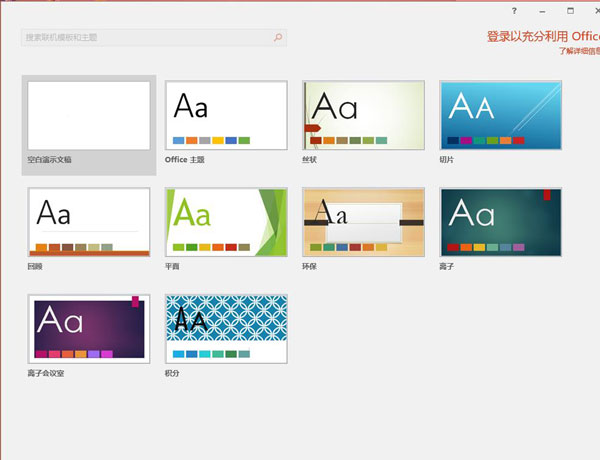Select the wood-textured 环保 template thumbnail
Image resolution: width=600 pixels, height=460 pixels.
[x=363, y=222]
